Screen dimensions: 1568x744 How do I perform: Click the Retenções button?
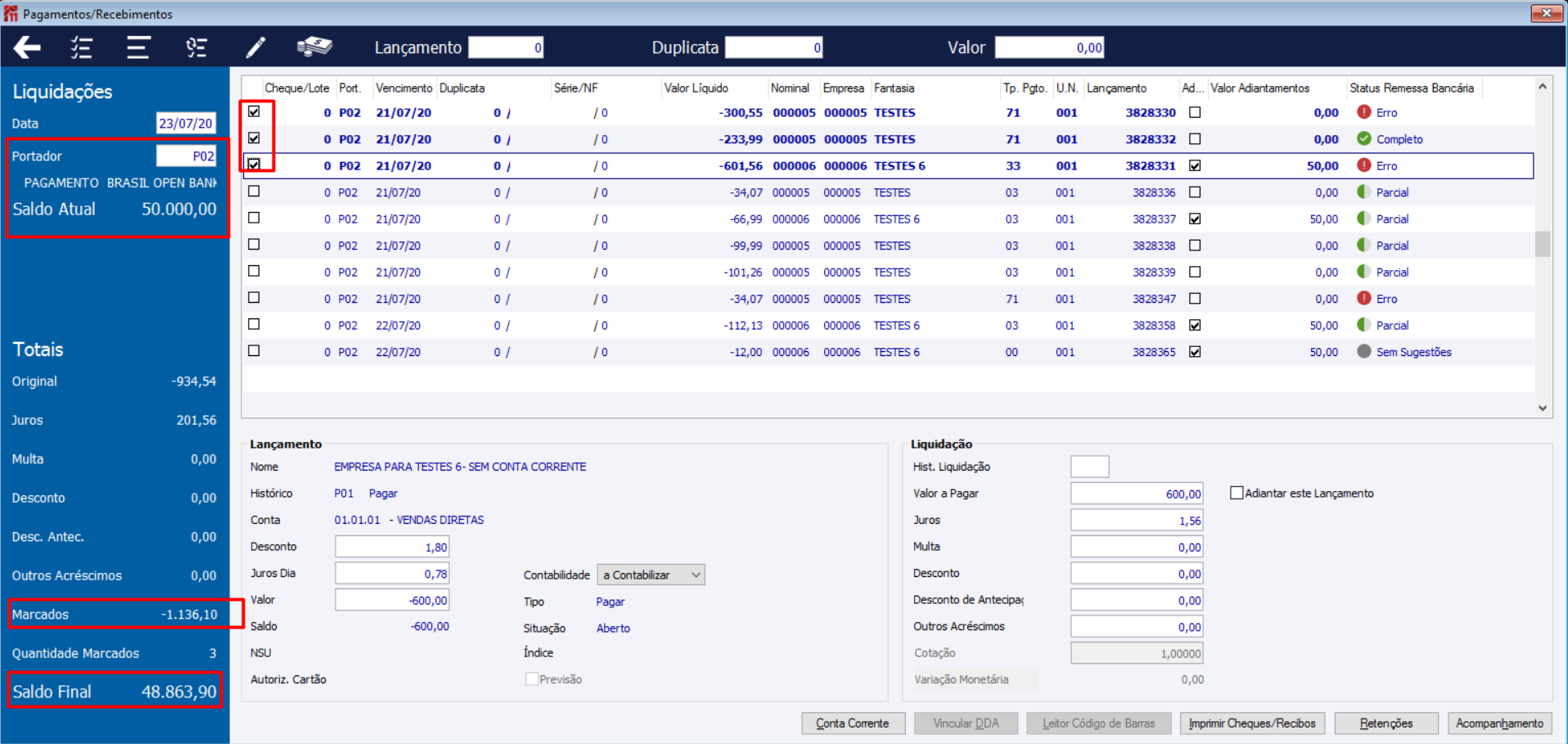[x=1386, y=724]
